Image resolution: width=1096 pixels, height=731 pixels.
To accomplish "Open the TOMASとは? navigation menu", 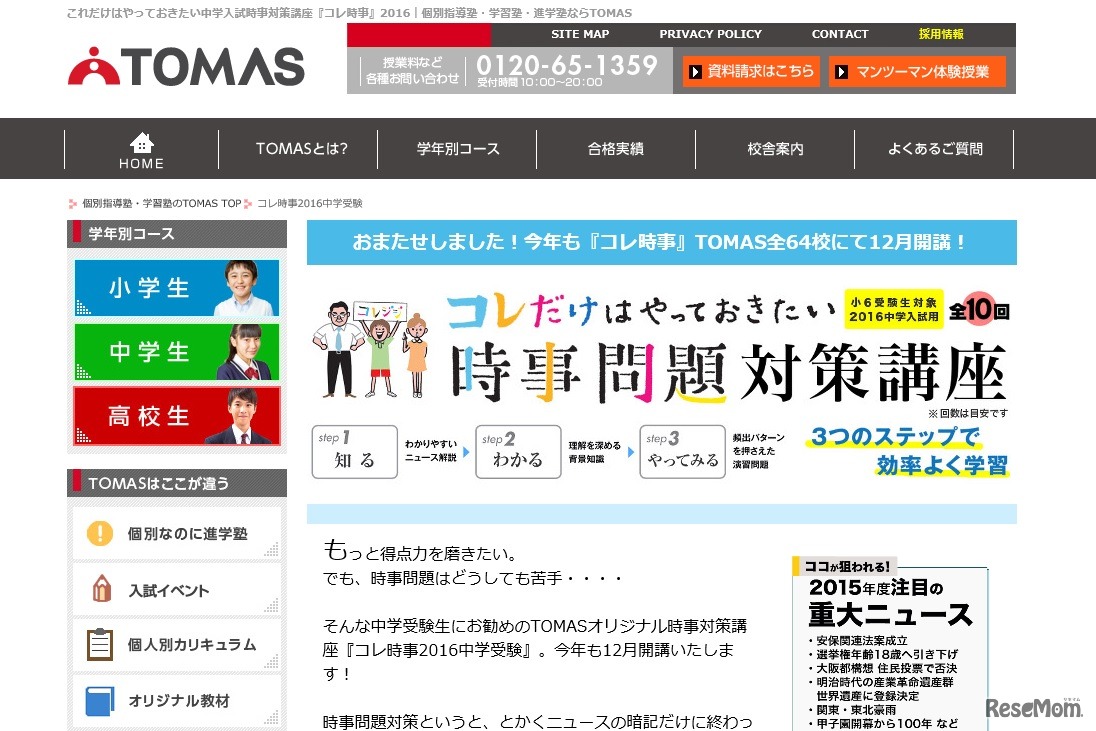I will (301, 148).
